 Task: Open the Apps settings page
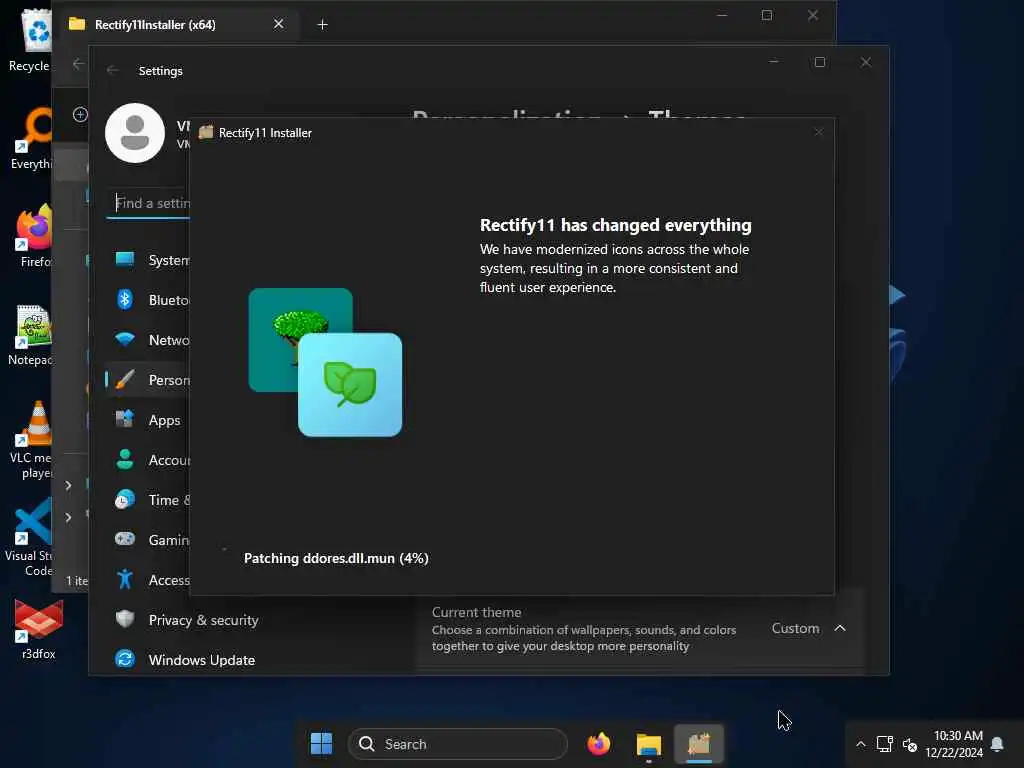click(x=164, y=420)
